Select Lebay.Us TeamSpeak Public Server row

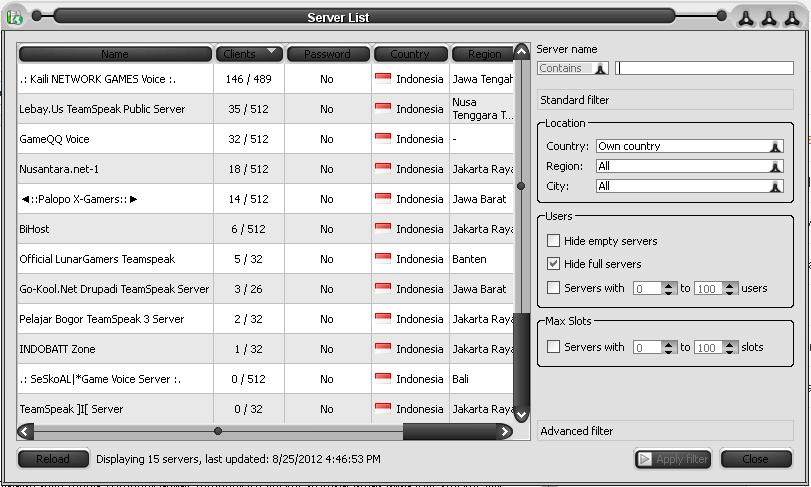click(x=265, y=109)
